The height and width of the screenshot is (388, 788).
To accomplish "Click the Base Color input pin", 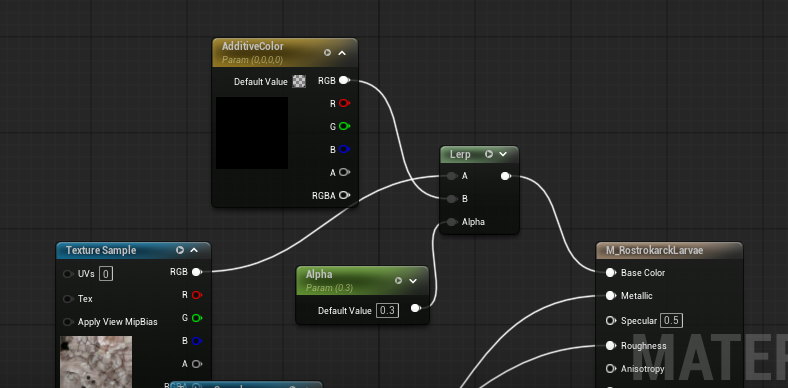I will pyautogui.click(x=611, y=272).
